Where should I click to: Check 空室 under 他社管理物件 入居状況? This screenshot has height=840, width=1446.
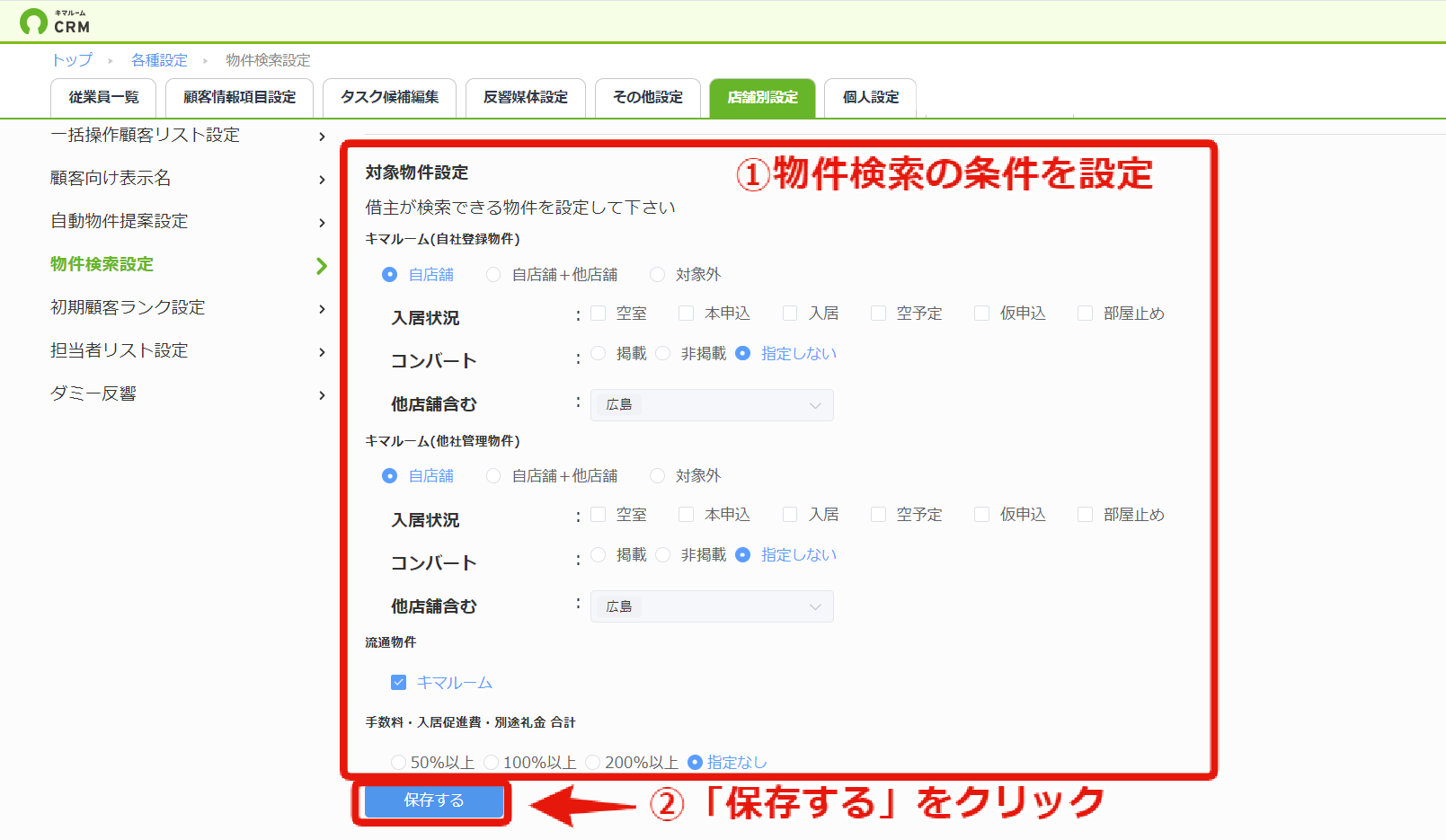(x=599, y=515)
